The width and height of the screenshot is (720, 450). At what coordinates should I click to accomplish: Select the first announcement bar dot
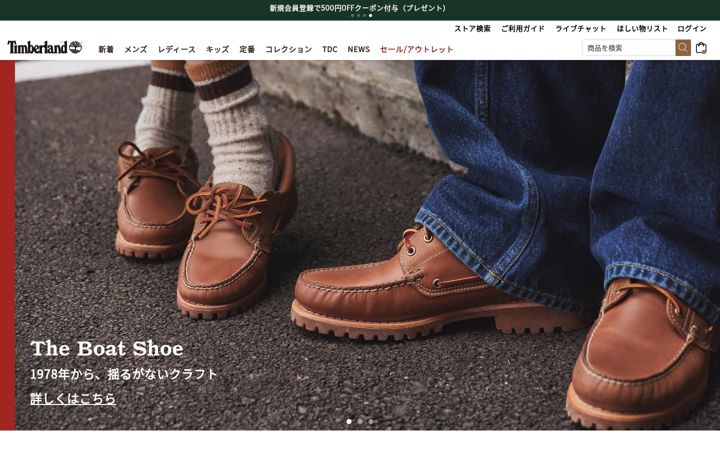point(352,16)
